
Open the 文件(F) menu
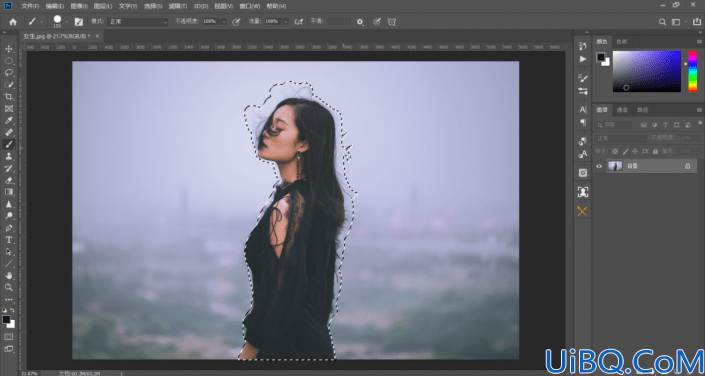30,6
